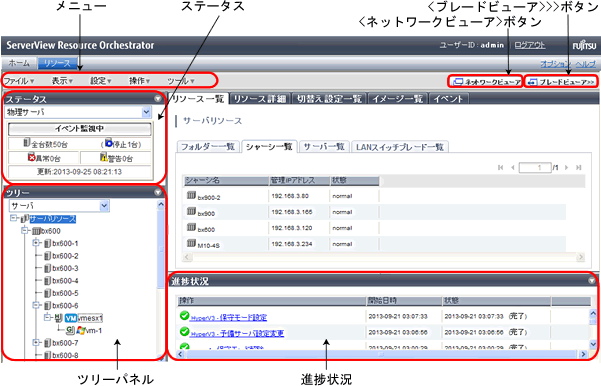Open the 設定 menu
601x386 pixels.
tap(101, 81)
